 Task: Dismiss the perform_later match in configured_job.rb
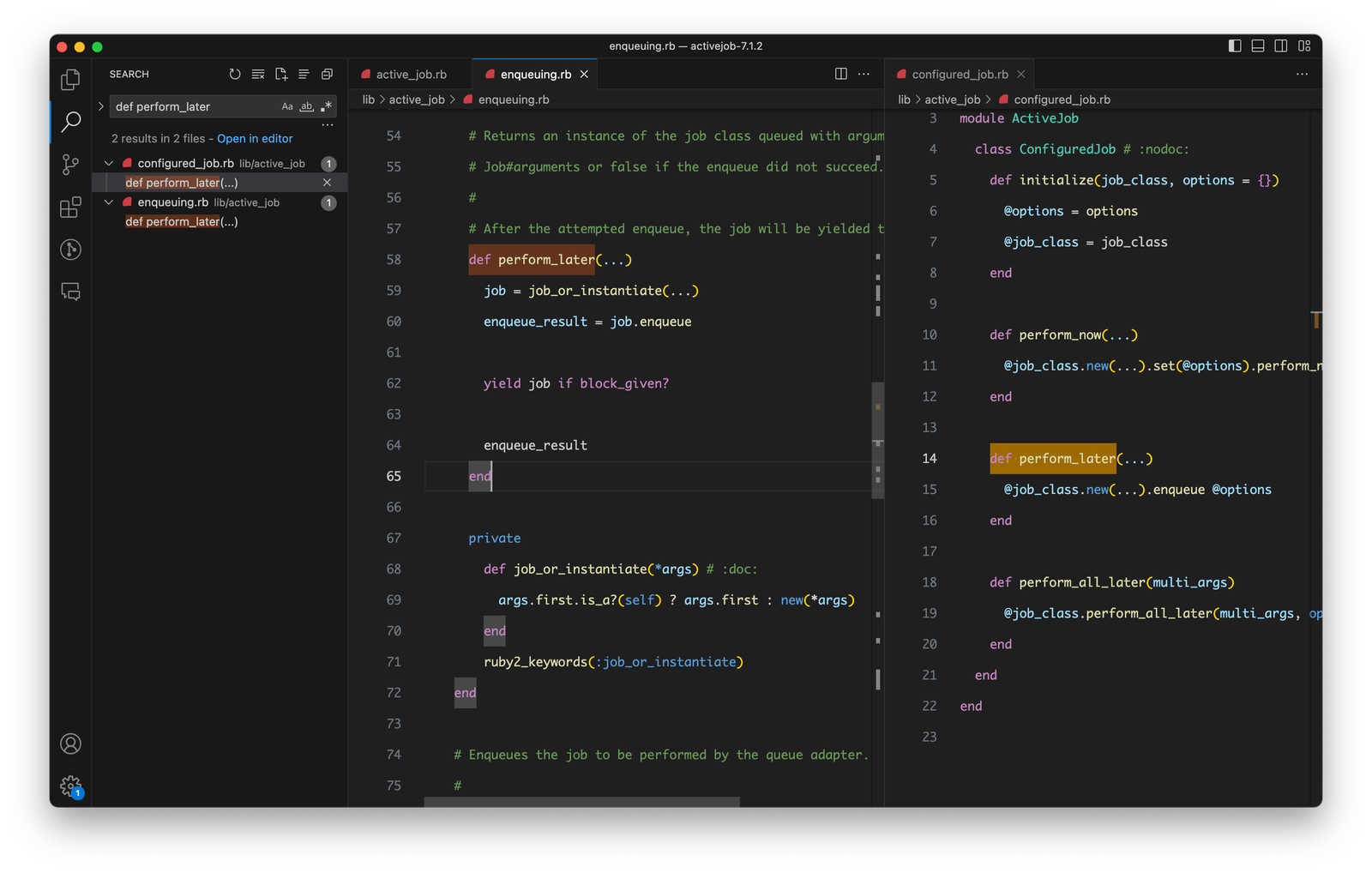coord(327,183)
